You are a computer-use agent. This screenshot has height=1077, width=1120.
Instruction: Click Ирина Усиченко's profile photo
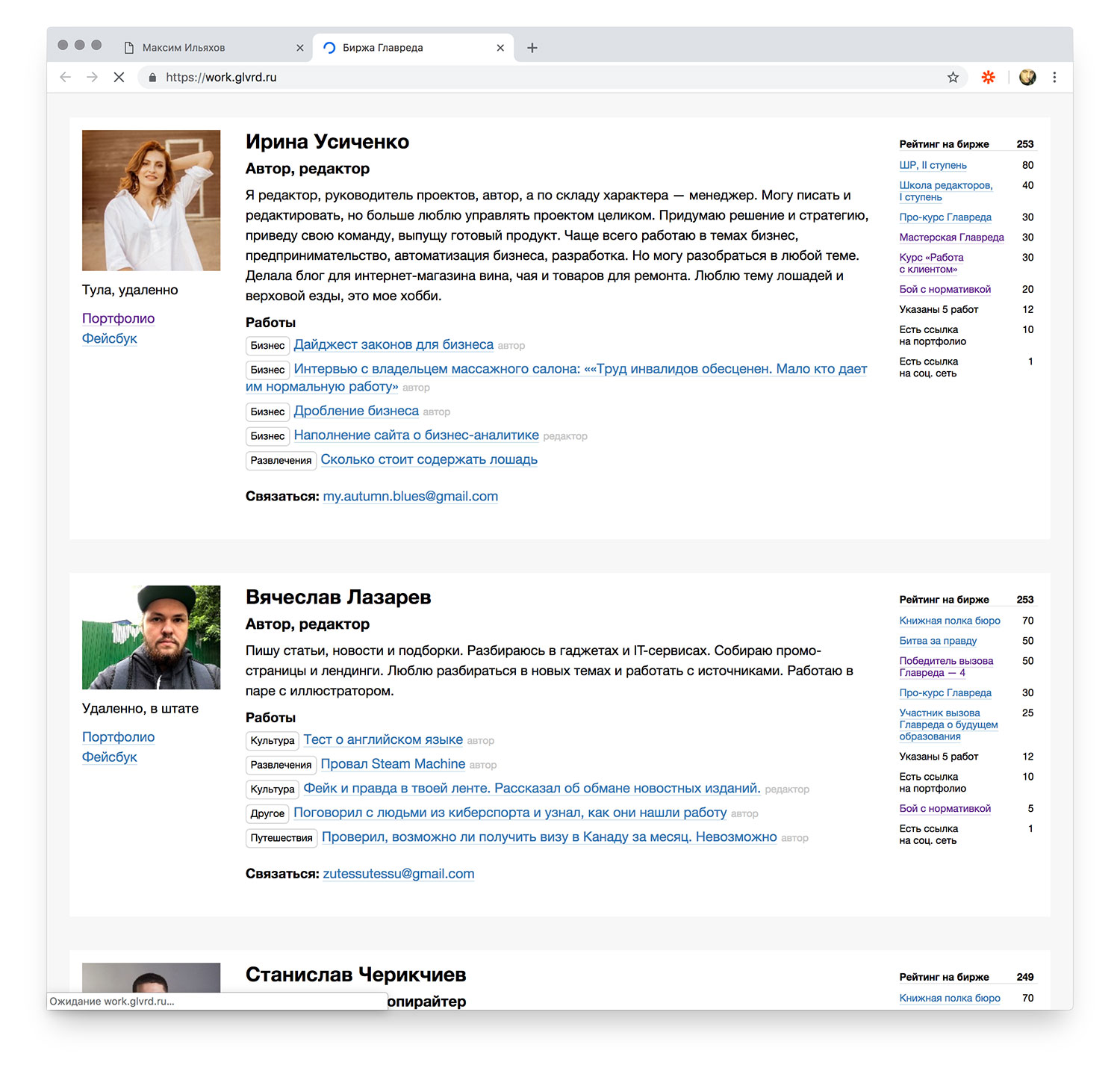[151, 200]
